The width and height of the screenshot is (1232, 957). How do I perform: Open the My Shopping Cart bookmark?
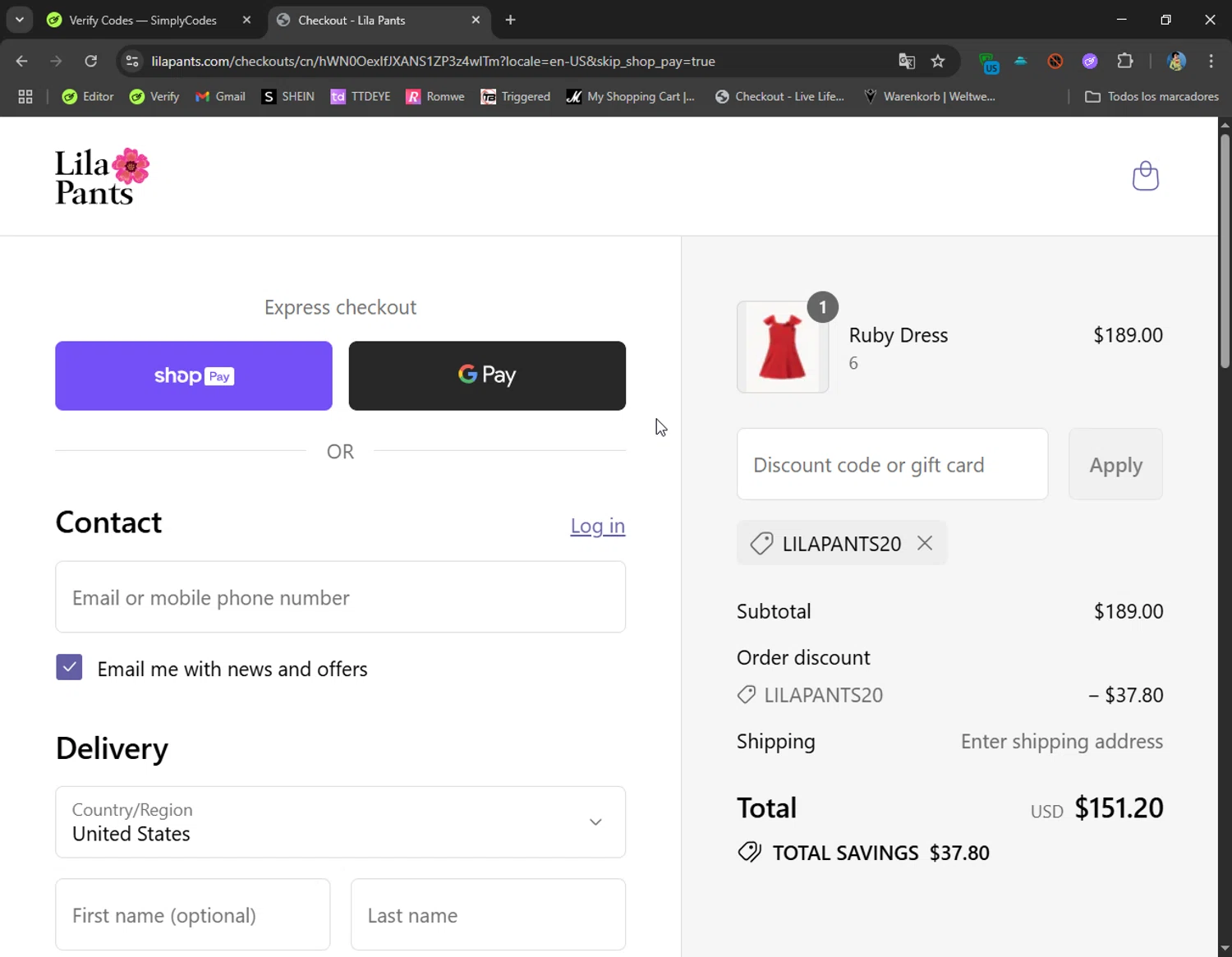tap(630, 96)
